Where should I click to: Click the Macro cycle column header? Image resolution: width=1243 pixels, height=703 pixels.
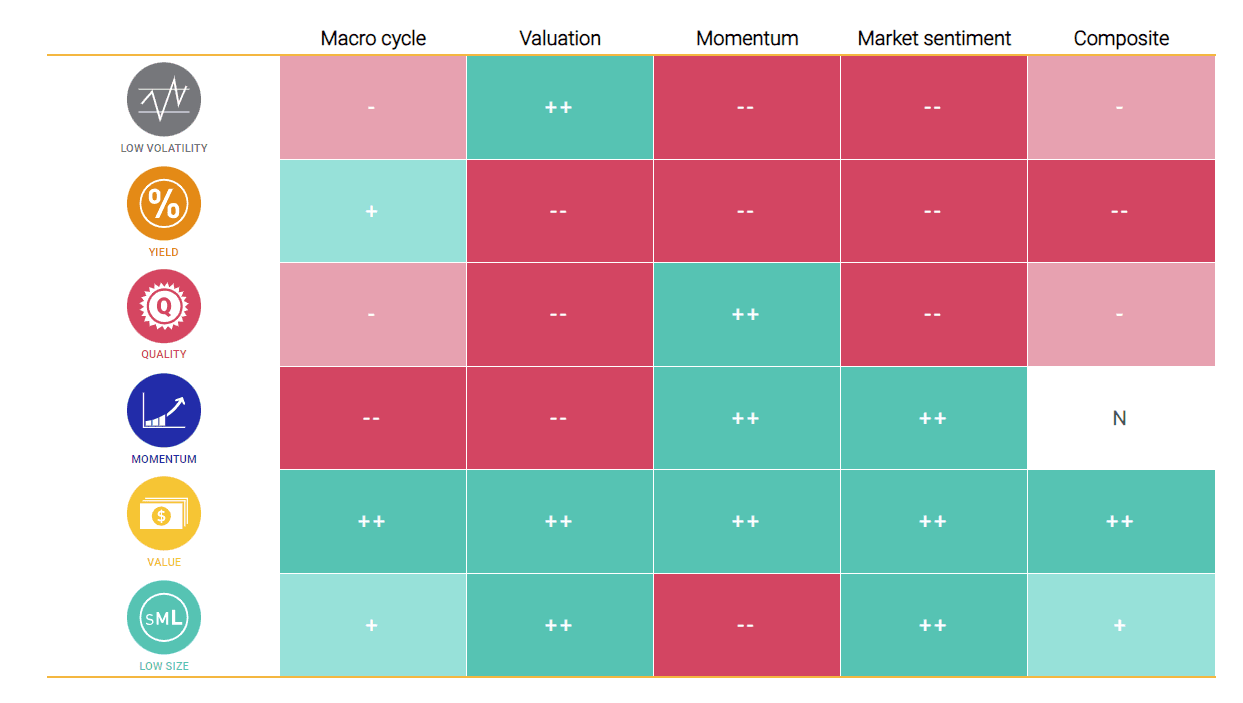click(373, 39)
